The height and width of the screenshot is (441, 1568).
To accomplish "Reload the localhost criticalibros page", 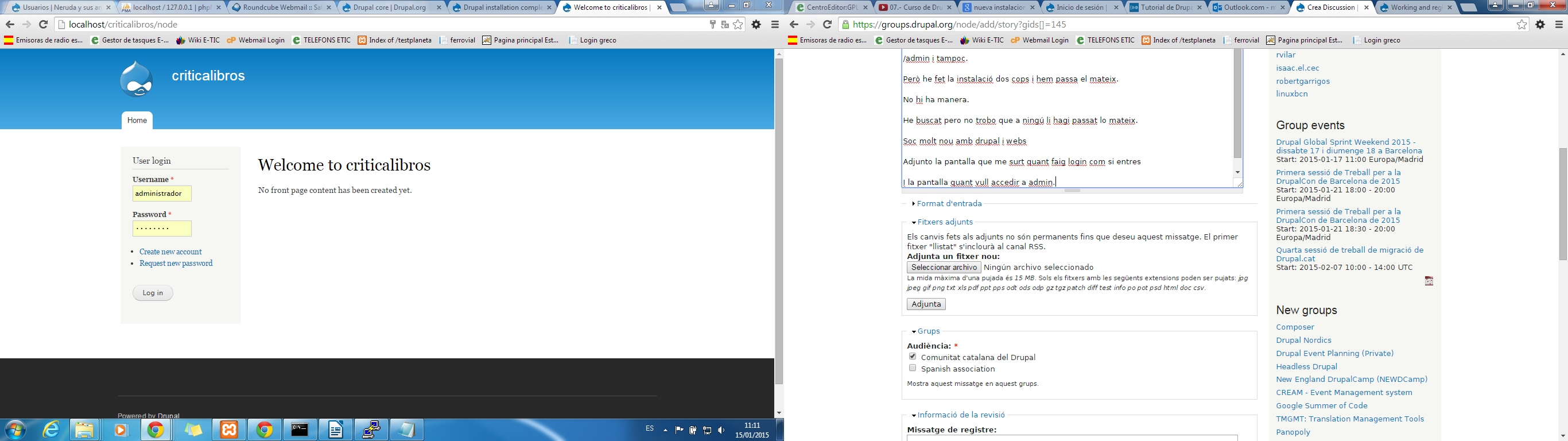I will point(43,24).
